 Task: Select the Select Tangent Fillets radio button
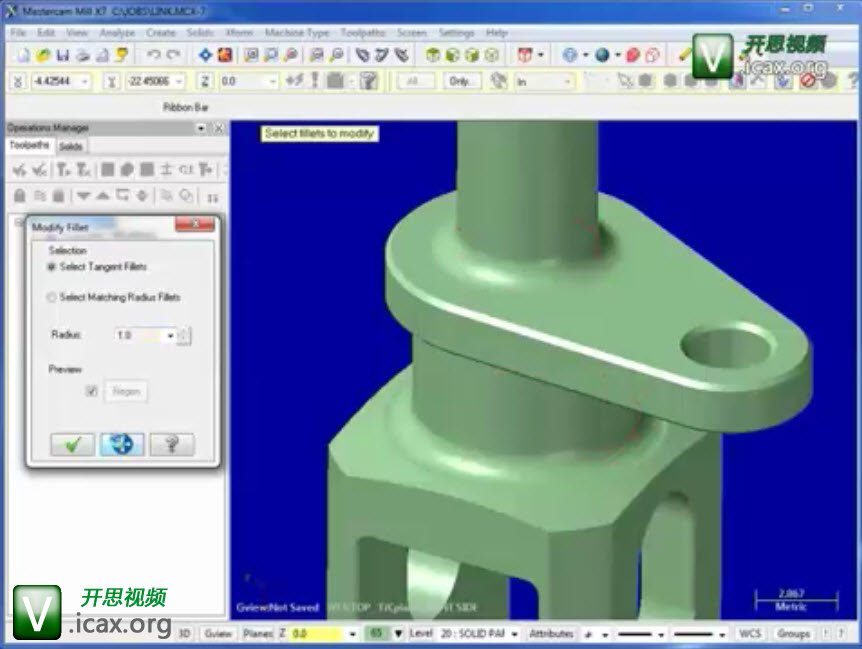(x=52, y=267)
